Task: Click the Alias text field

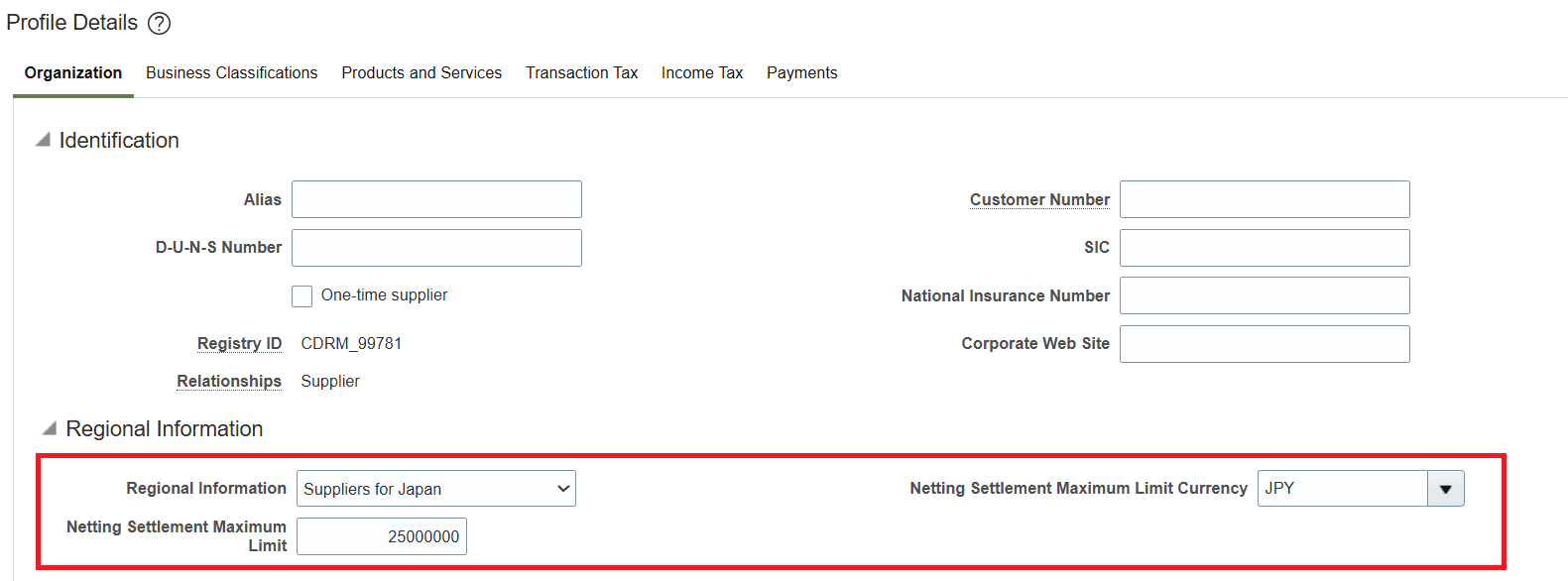Action: (x=436, y=199)
